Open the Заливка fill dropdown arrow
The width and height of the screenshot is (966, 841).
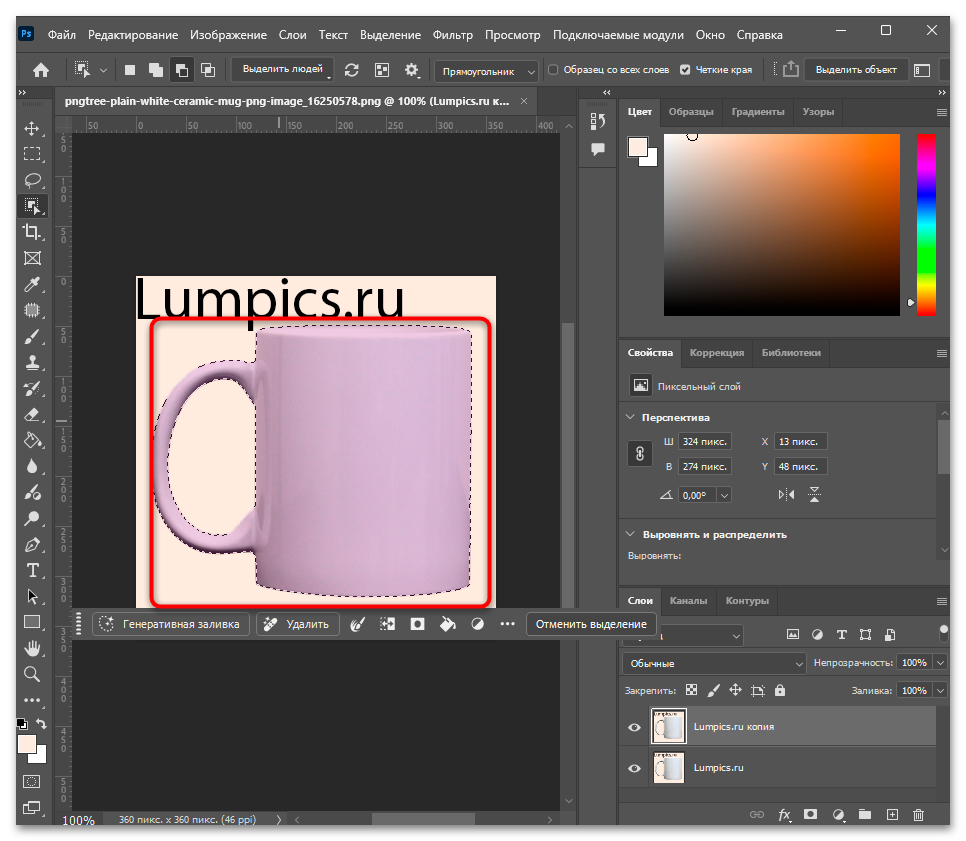940,691
